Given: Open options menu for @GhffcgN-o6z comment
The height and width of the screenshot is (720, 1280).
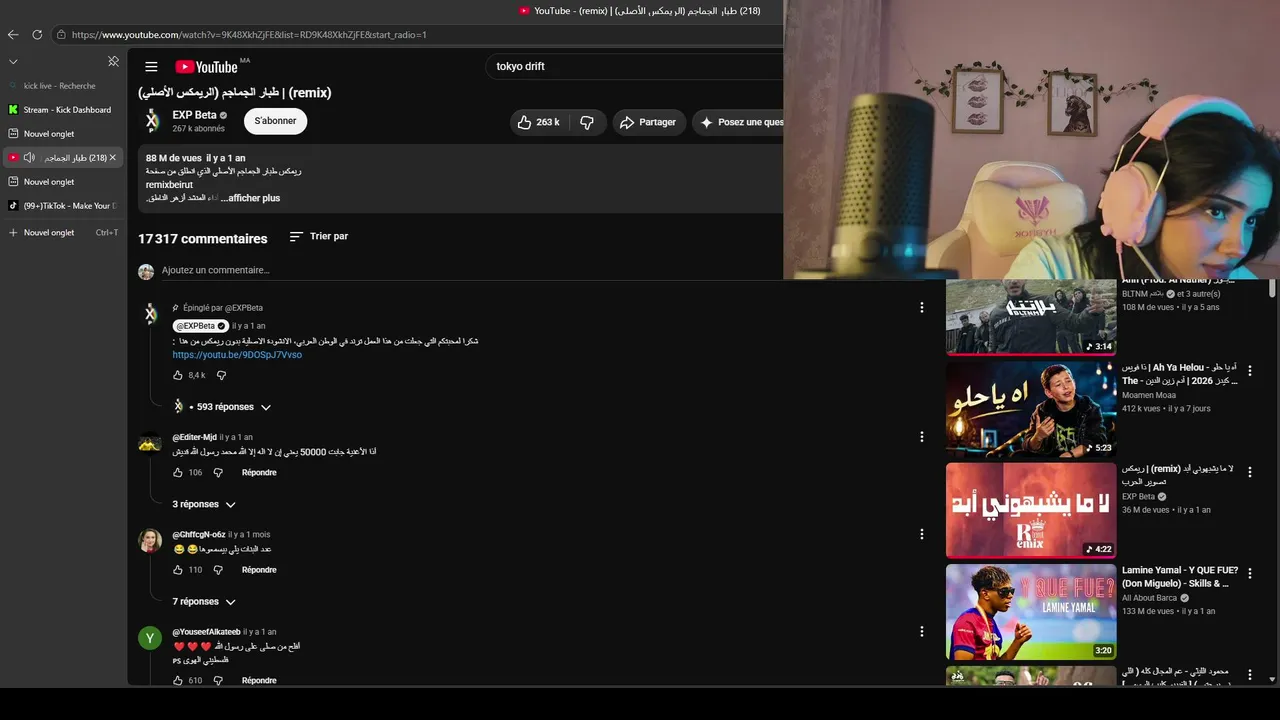Looking at the screenshot, I should [922, 535].
